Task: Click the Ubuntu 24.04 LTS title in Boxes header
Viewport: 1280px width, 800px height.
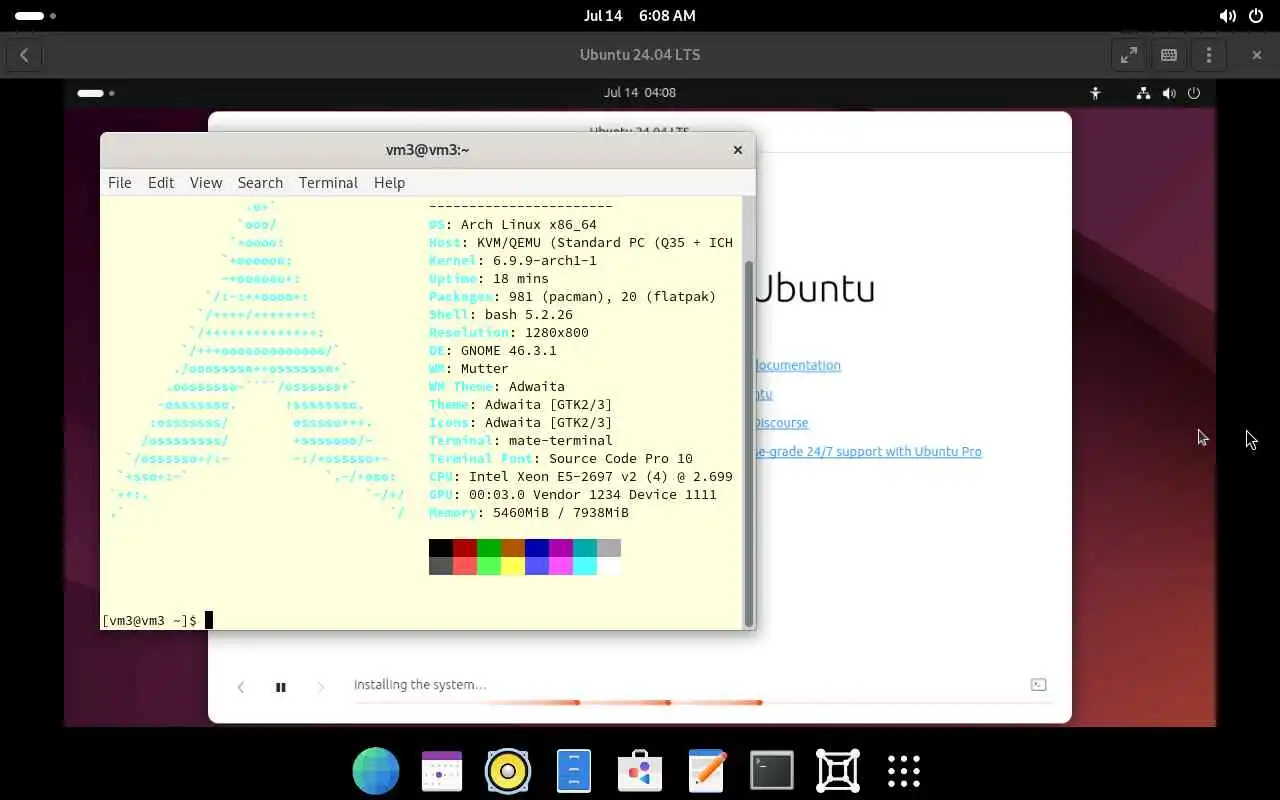Action: (x=640, y=55)
